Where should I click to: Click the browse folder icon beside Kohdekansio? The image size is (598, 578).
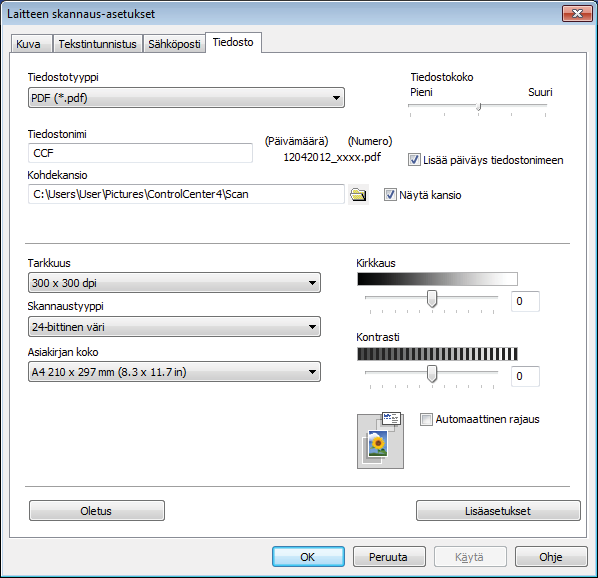[358, 195]
